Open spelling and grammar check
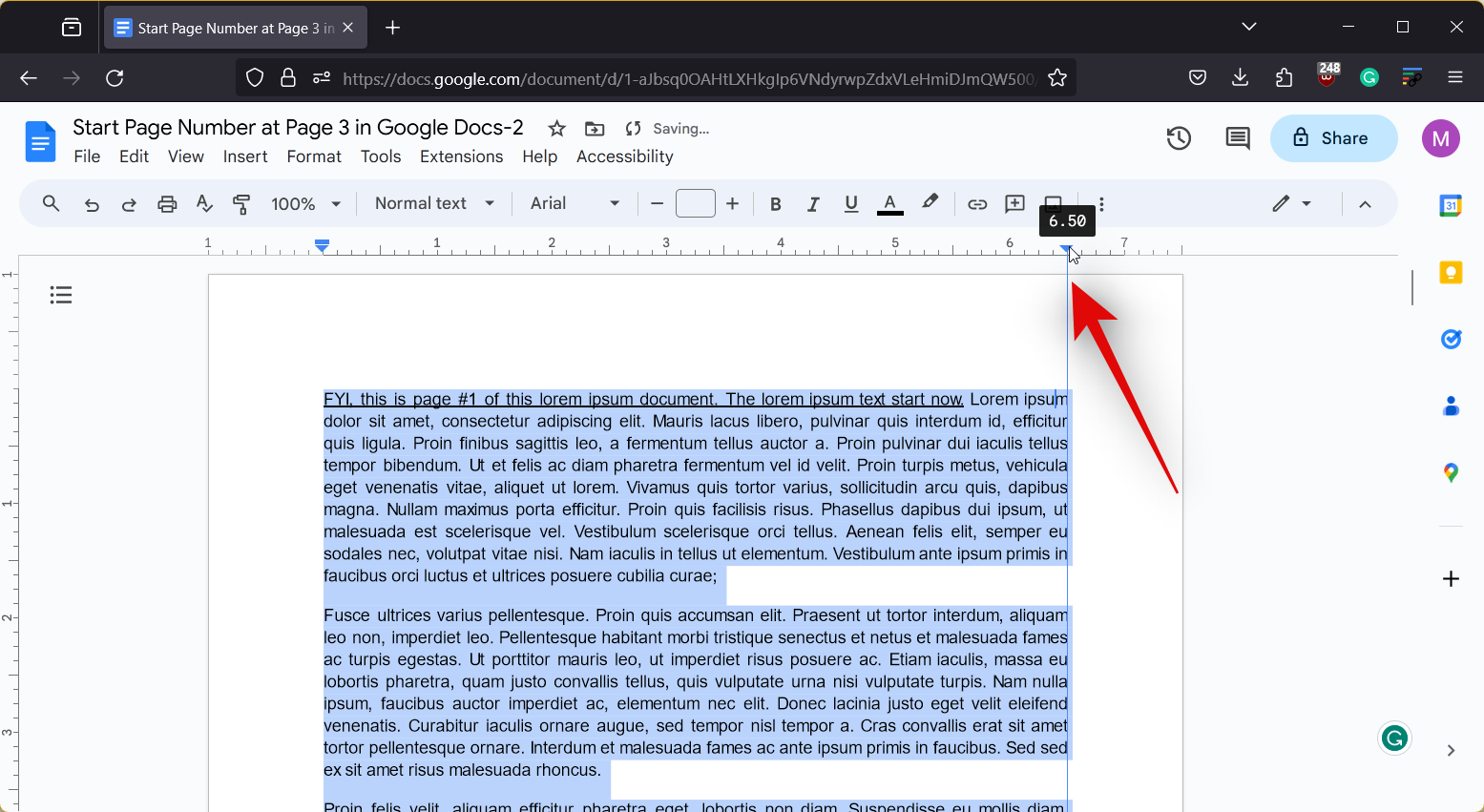Screen dimensions: 1484x812 204,204
